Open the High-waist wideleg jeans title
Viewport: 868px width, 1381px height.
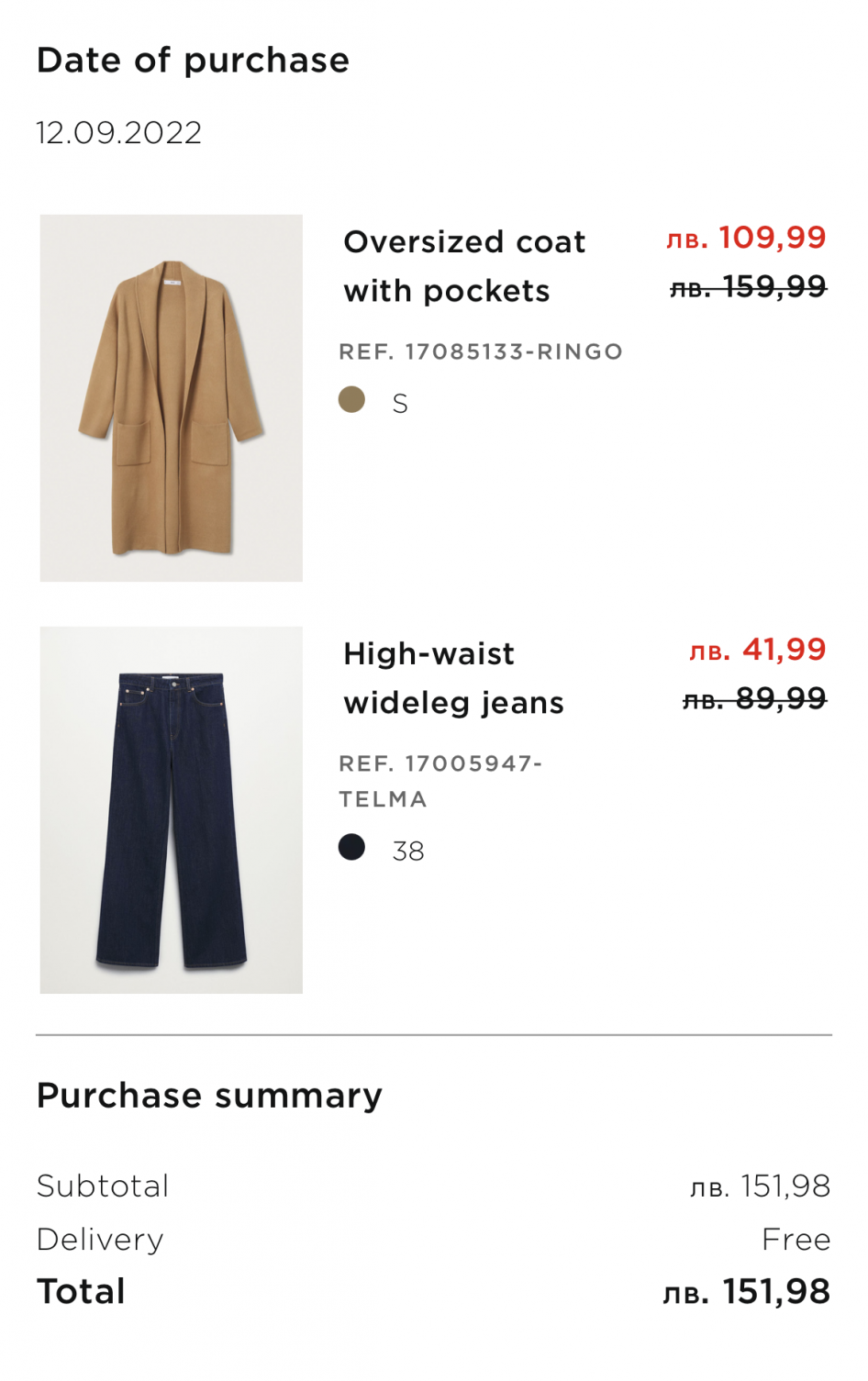[453, 678]
